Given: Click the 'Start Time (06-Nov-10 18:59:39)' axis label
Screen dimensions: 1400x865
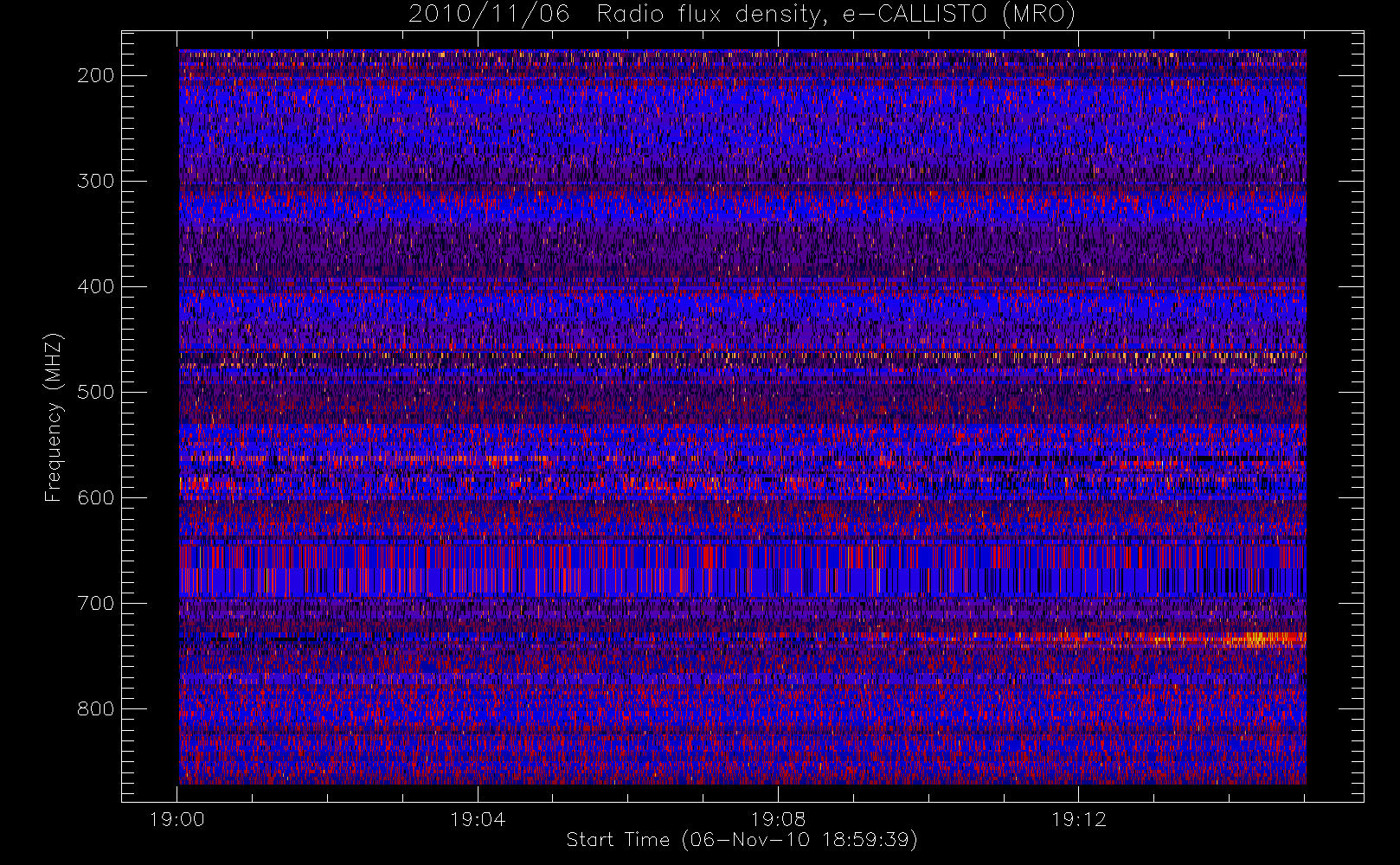Looking at the screenshot, I should 742,840.
